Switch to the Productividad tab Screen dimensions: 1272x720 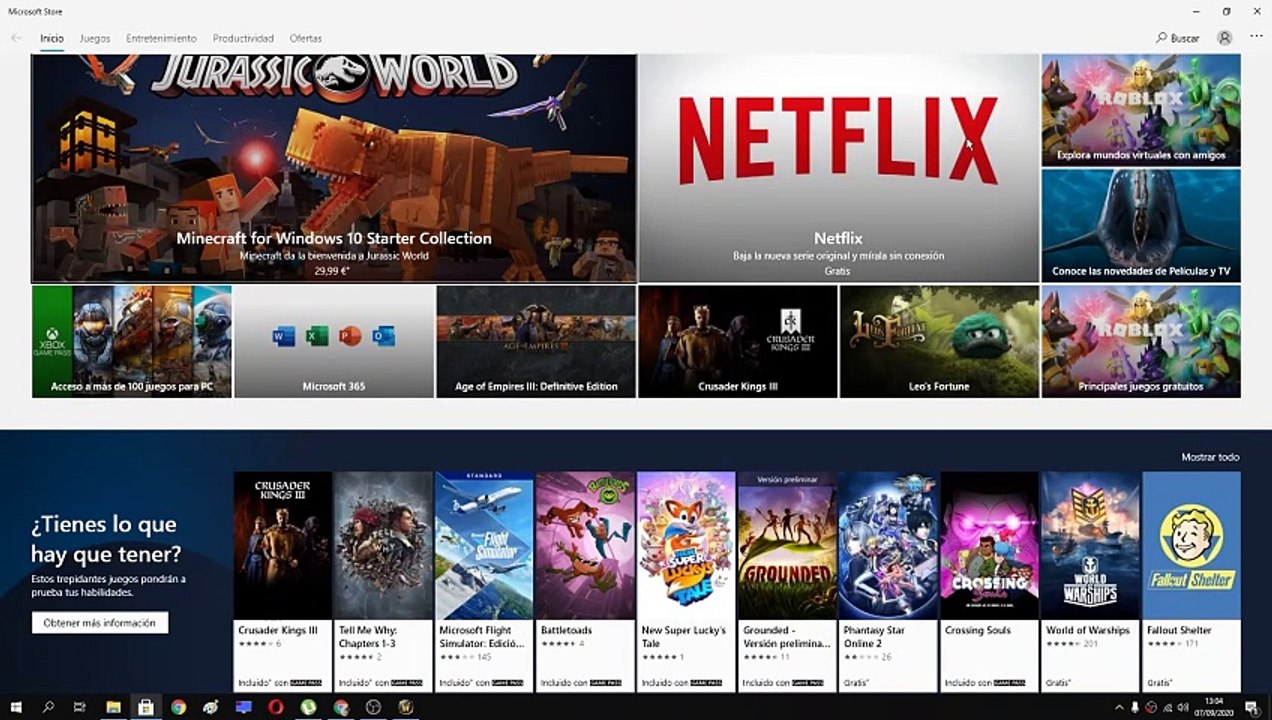[243, 38]
